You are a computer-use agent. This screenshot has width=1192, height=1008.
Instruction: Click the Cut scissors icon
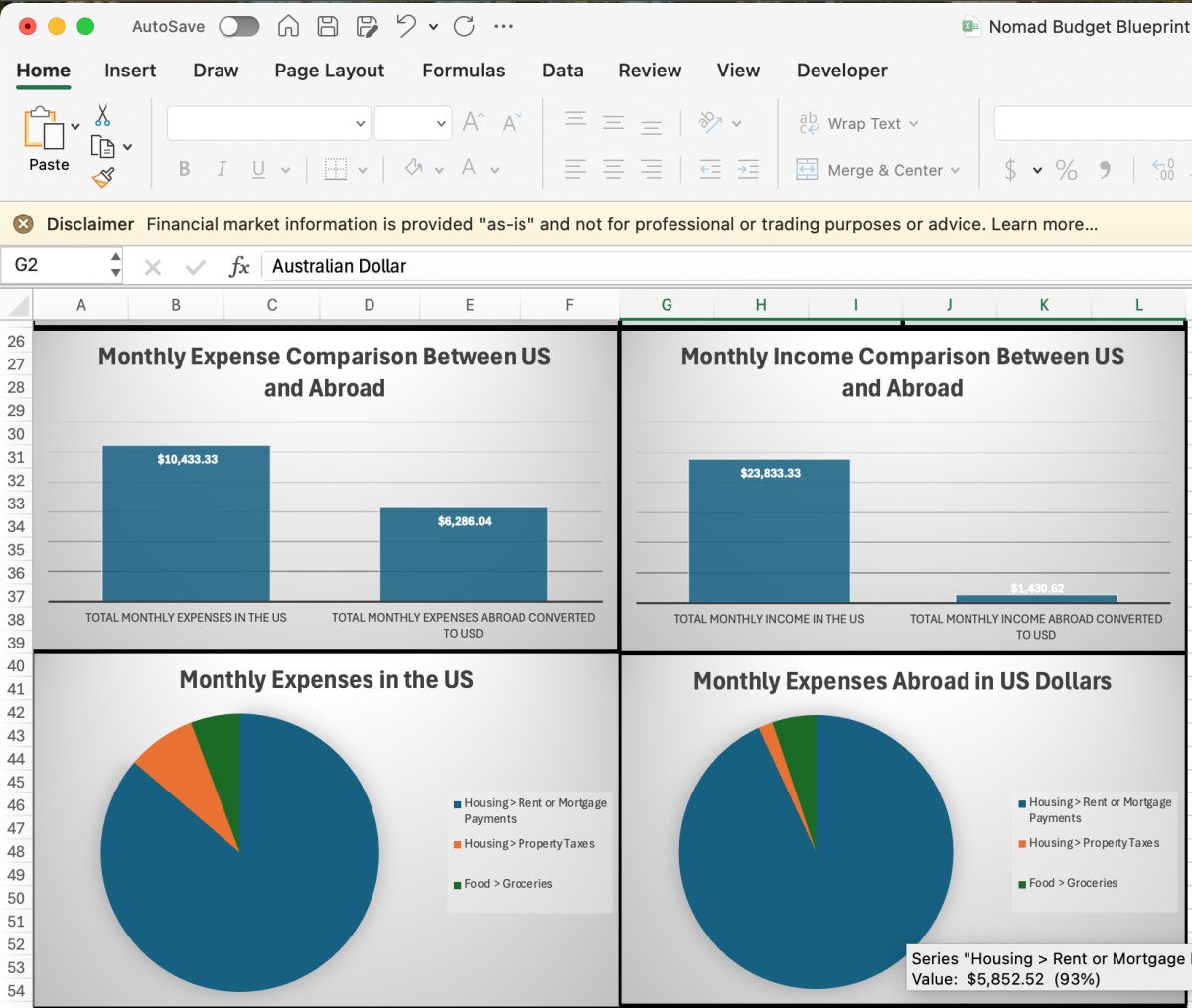tap(103, 115)
